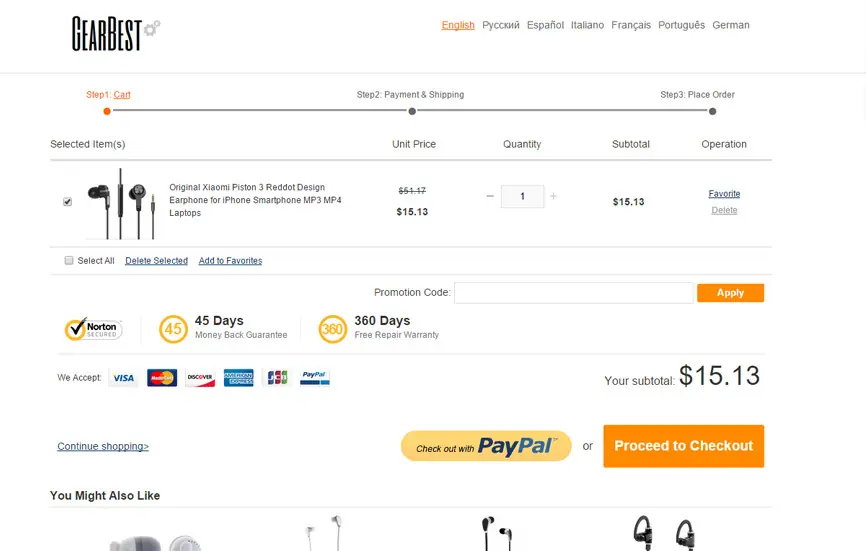
Task: Click the JCB card icon
Action: [x=277, y=378]
